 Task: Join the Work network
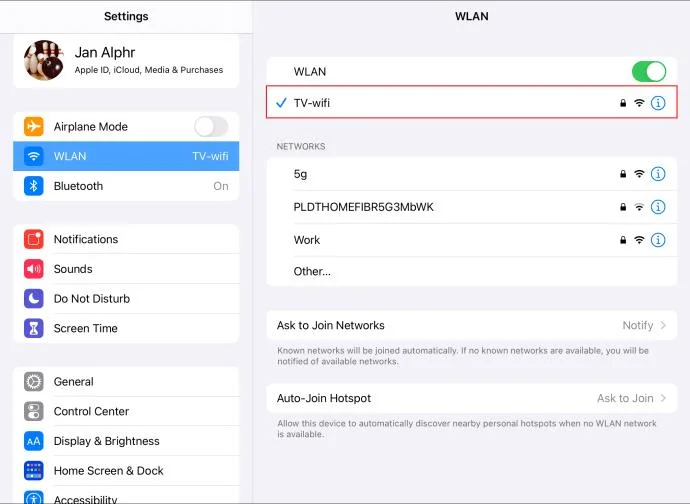pos(472,240)
